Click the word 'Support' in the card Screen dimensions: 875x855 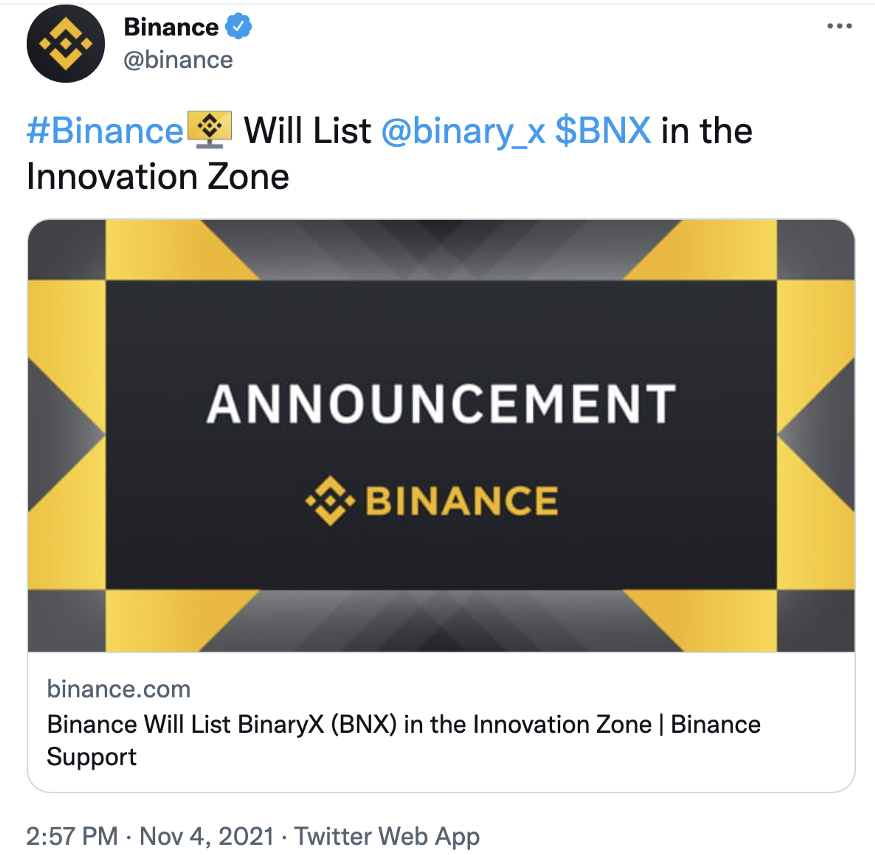[91, 757]
